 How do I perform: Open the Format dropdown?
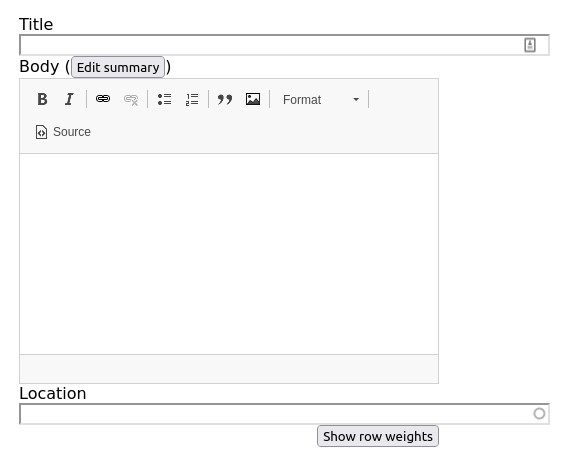tap(321, 99)
